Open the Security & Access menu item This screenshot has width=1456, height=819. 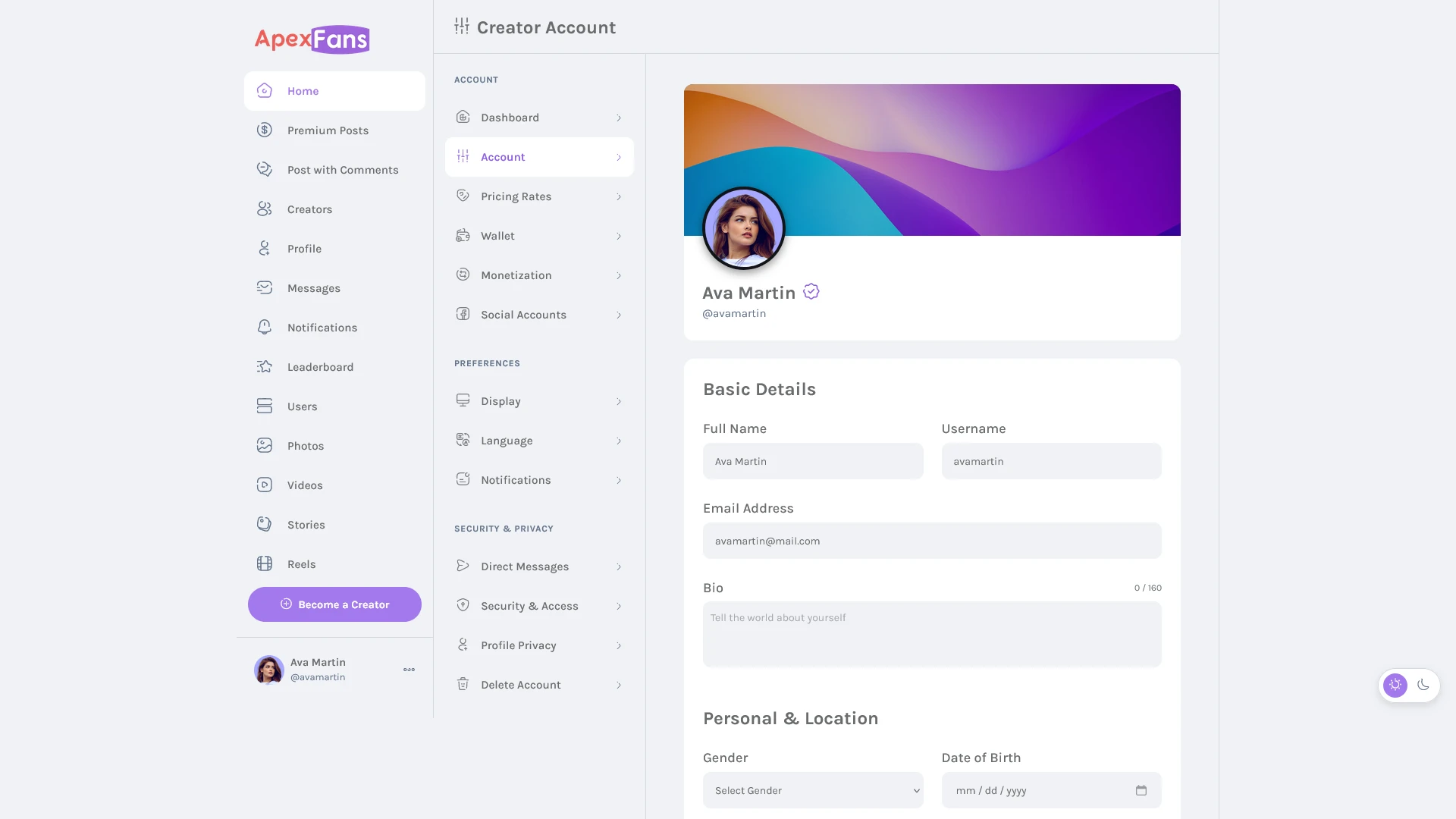539,606
